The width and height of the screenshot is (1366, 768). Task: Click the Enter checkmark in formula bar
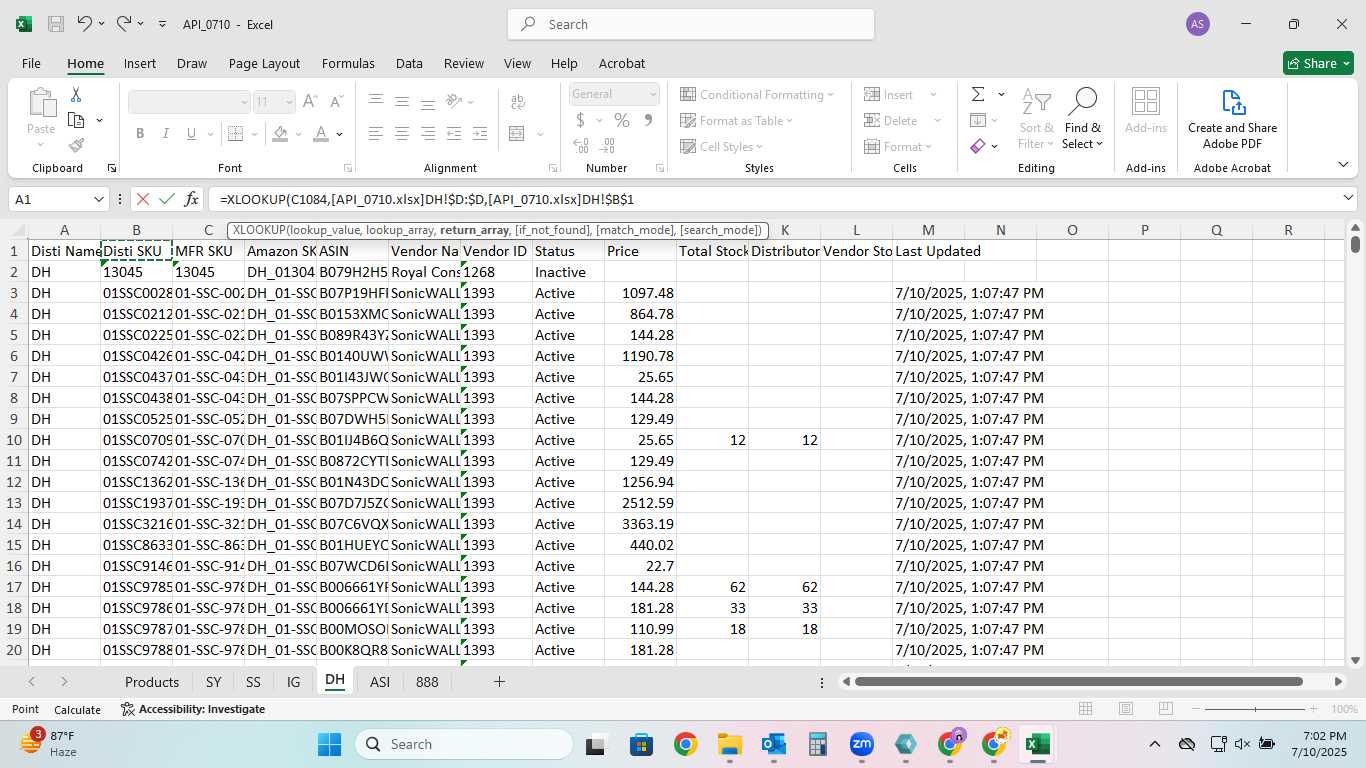[x=167, y=199]
